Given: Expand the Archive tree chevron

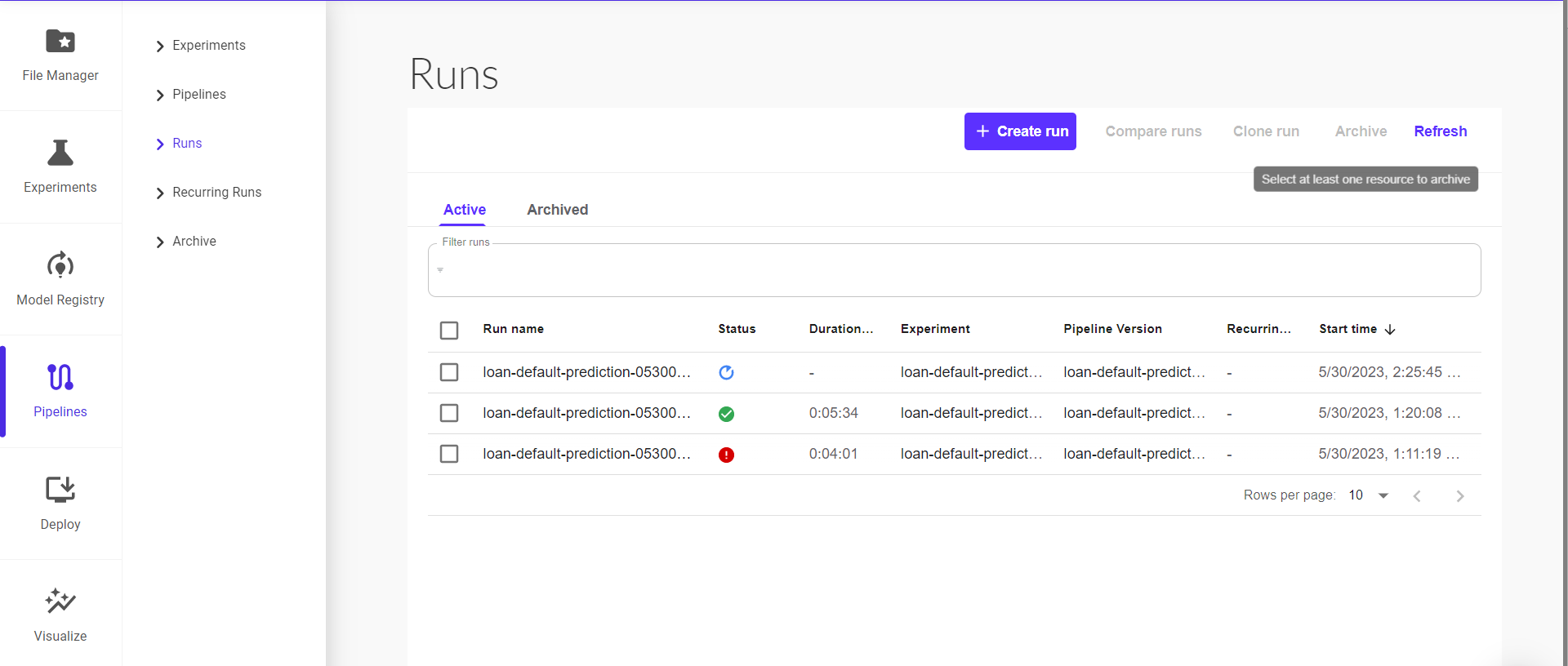Looking at the screenshot, I should pos(160,242).
